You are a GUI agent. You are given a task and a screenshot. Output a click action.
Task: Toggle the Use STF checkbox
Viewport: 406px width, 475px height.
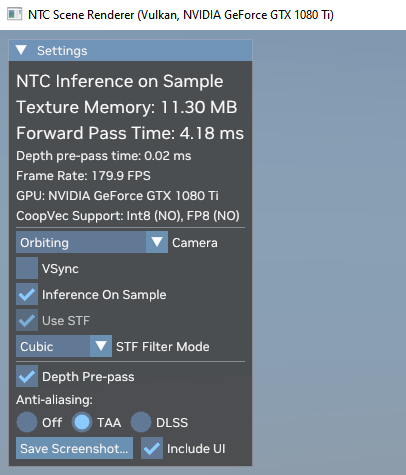tap(27, 320)
